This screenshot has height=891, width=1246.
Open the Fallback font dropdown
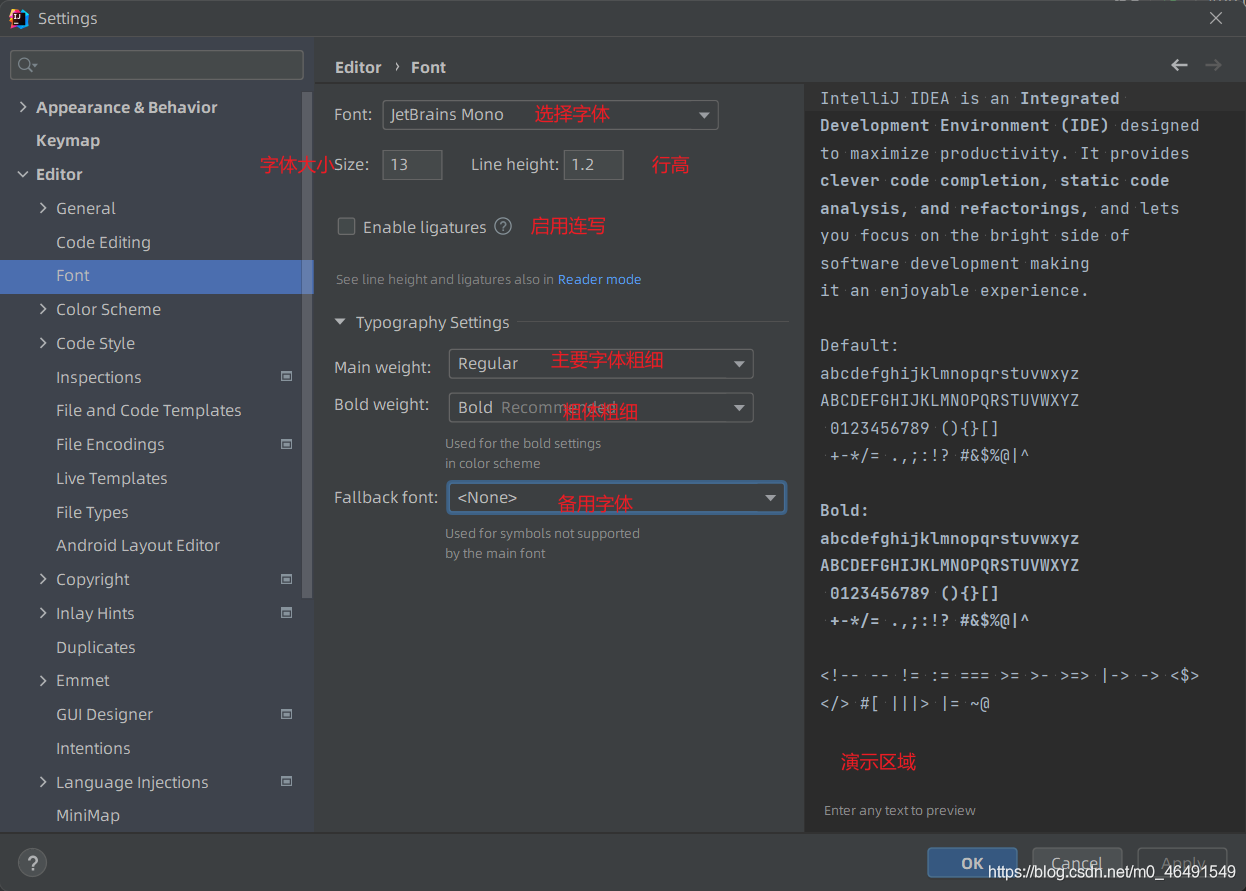(x=616, y=498)
